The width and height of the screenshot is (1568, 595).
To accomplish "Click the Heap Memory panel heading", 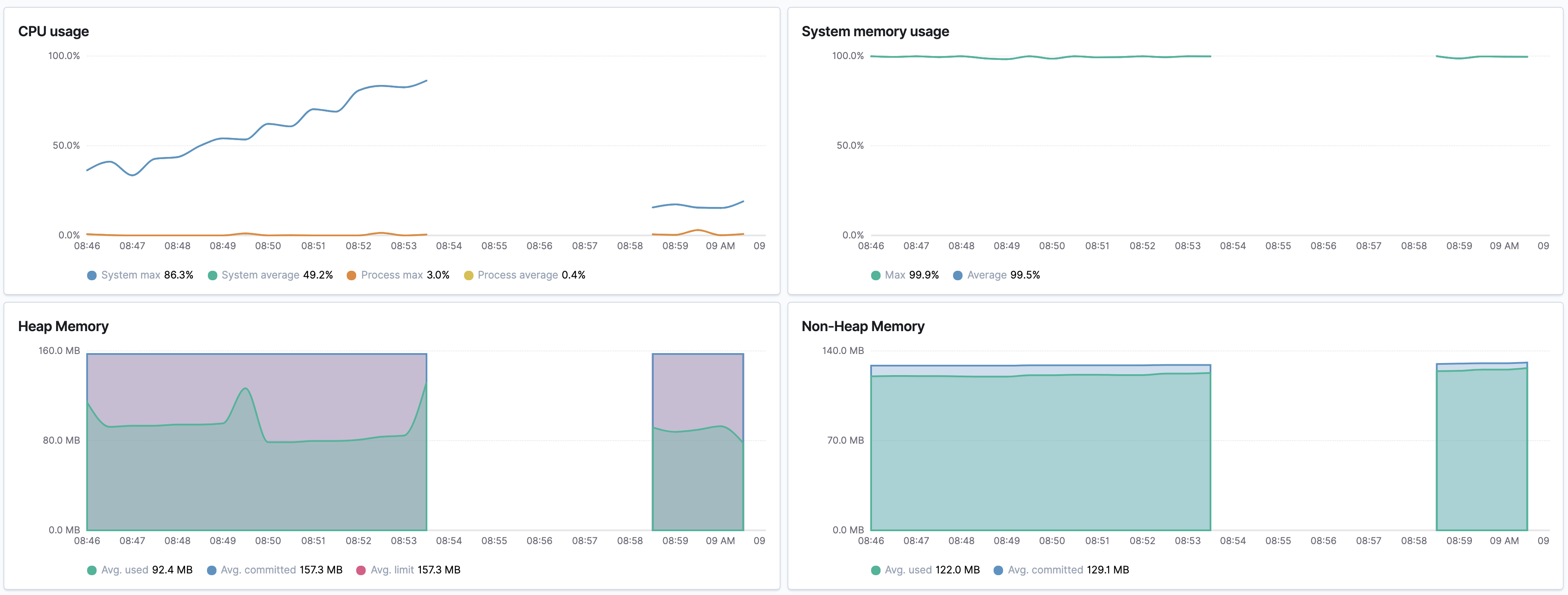I will coord(63,327).
